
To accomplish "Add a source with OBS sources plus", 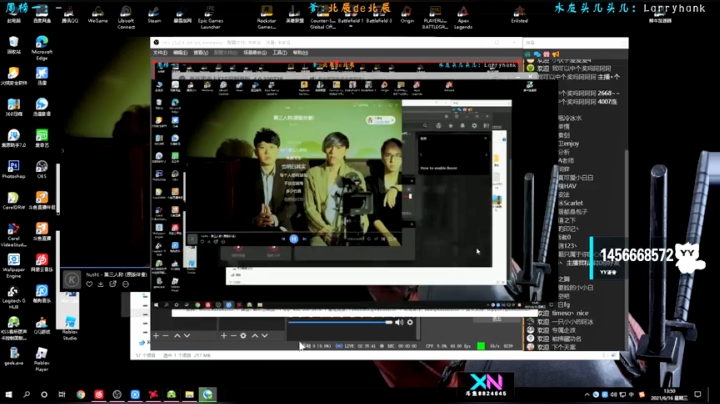I will pos(224,336).
